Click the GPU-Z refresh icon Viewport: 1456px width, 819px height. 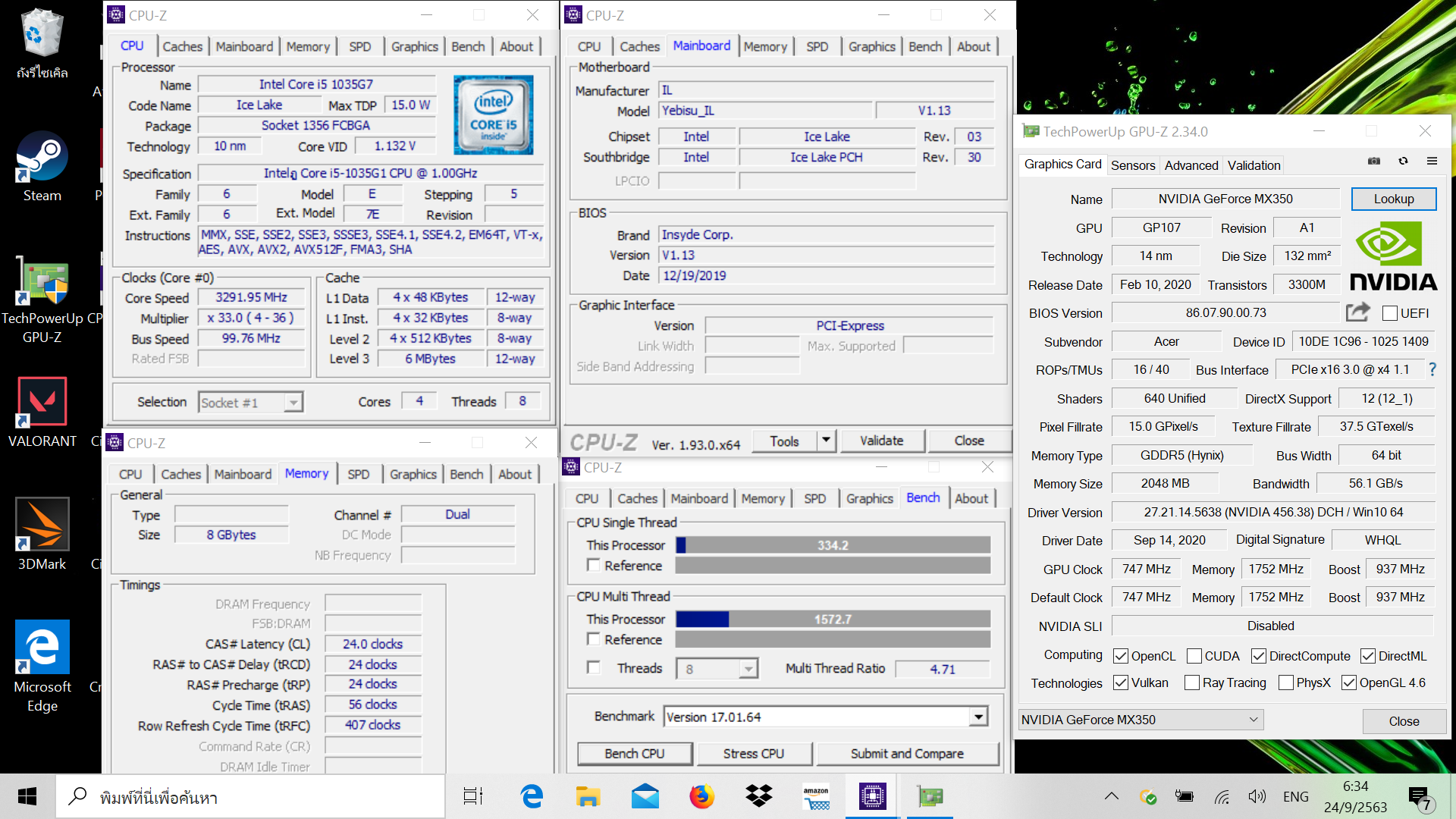(x=1403, y=161)
